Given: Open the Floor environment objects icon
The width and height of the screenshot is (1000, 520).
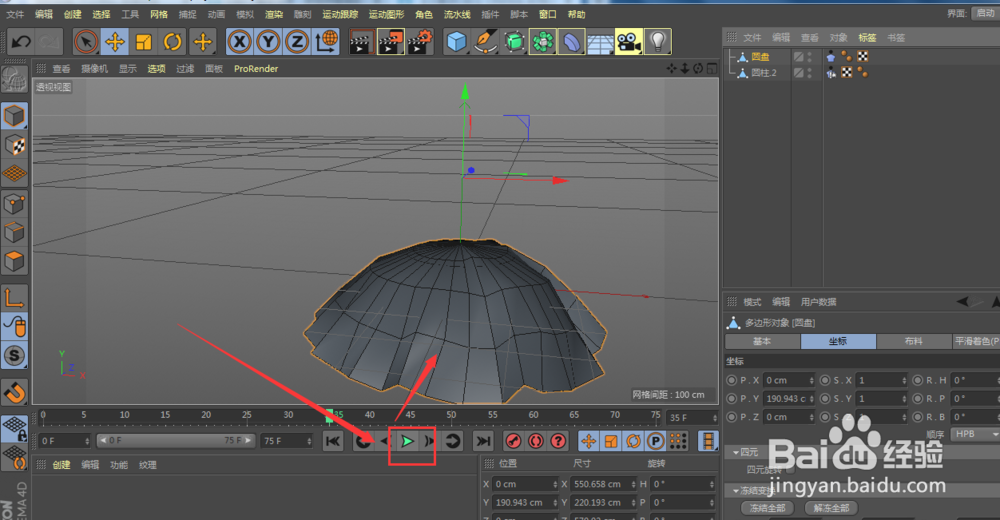Looking at the screenshot, I should [600, 42].
